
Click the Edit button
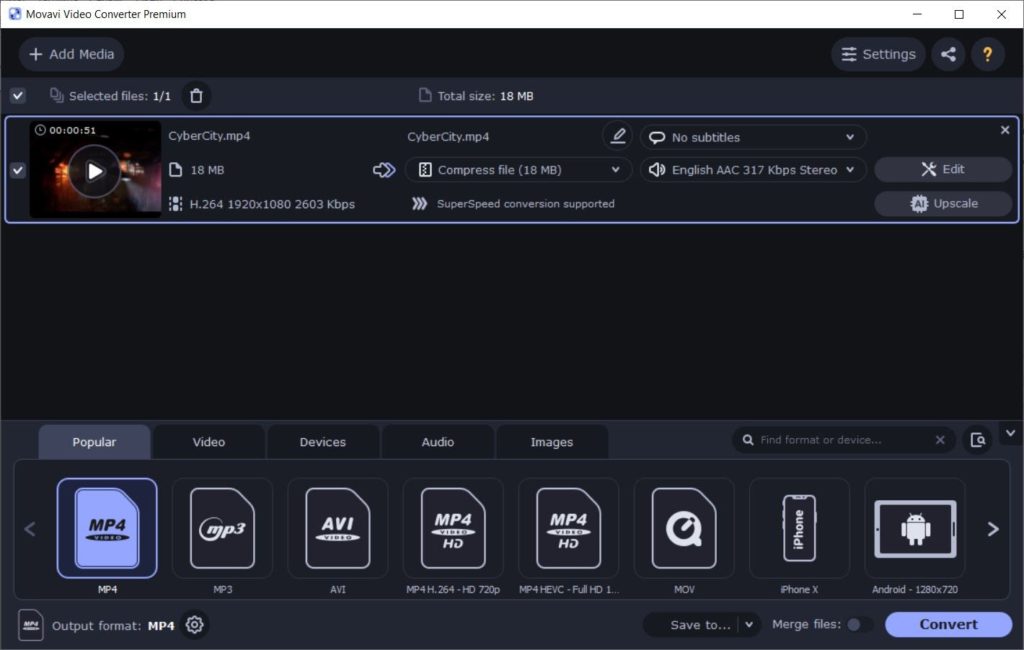(x=943, y=169)
